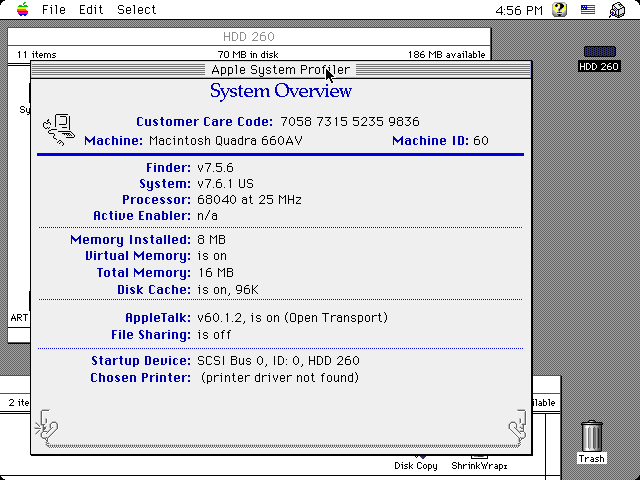The image size is (640, 480).
Task: Open the Apple menu
Action: 23,9
